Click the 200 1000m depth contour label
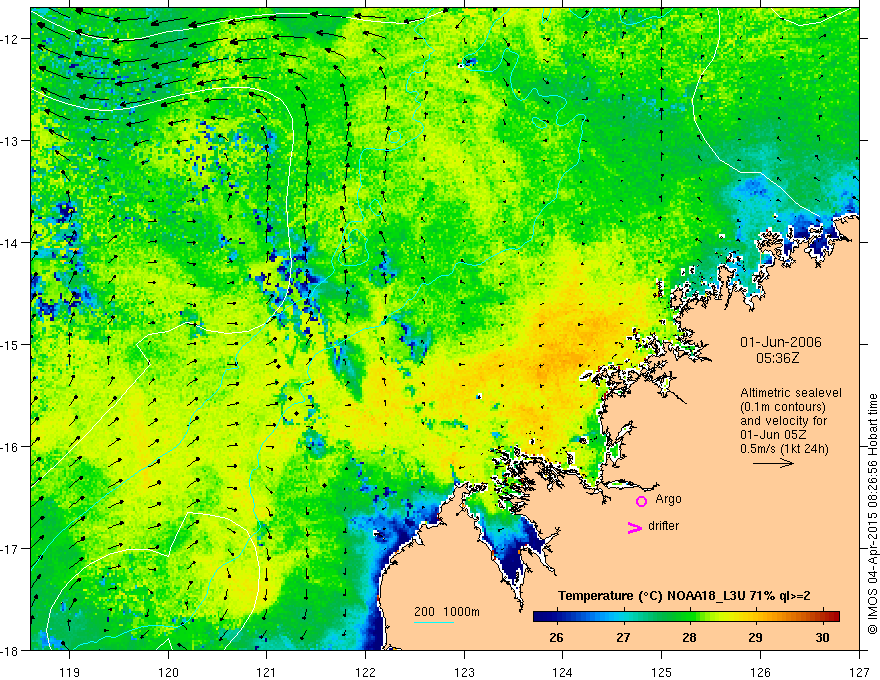The height and width of the screenshot is (680, 880). (447, 612)
